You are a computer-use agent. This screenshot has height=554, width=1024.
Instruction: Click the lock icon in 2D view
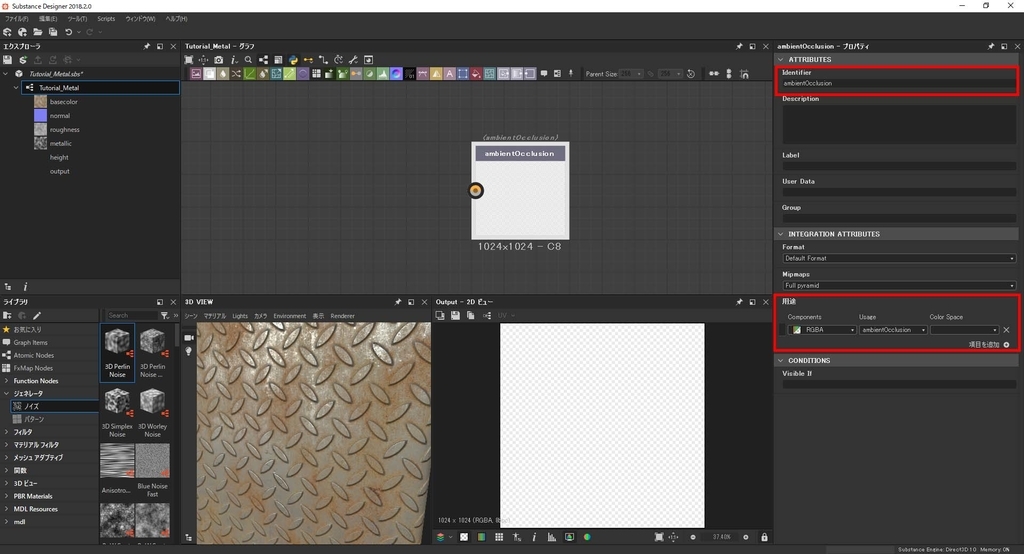tap(764, 537)
